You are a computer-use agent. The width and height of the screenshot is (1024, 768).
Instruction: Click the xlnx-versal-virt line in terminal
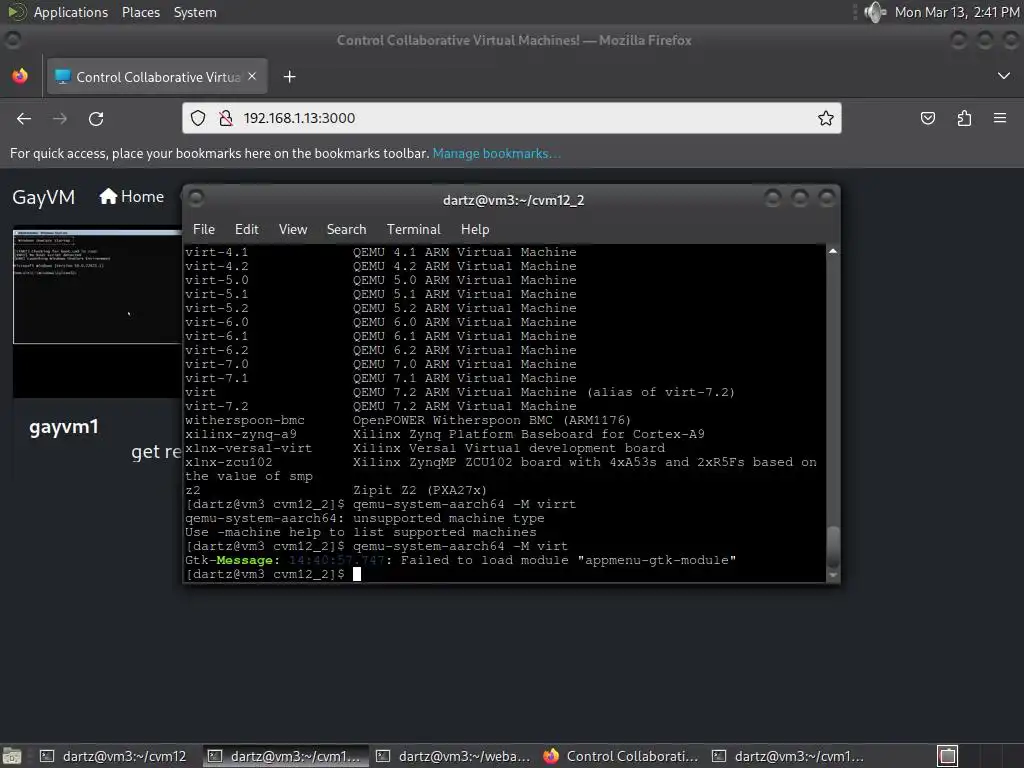425,448
